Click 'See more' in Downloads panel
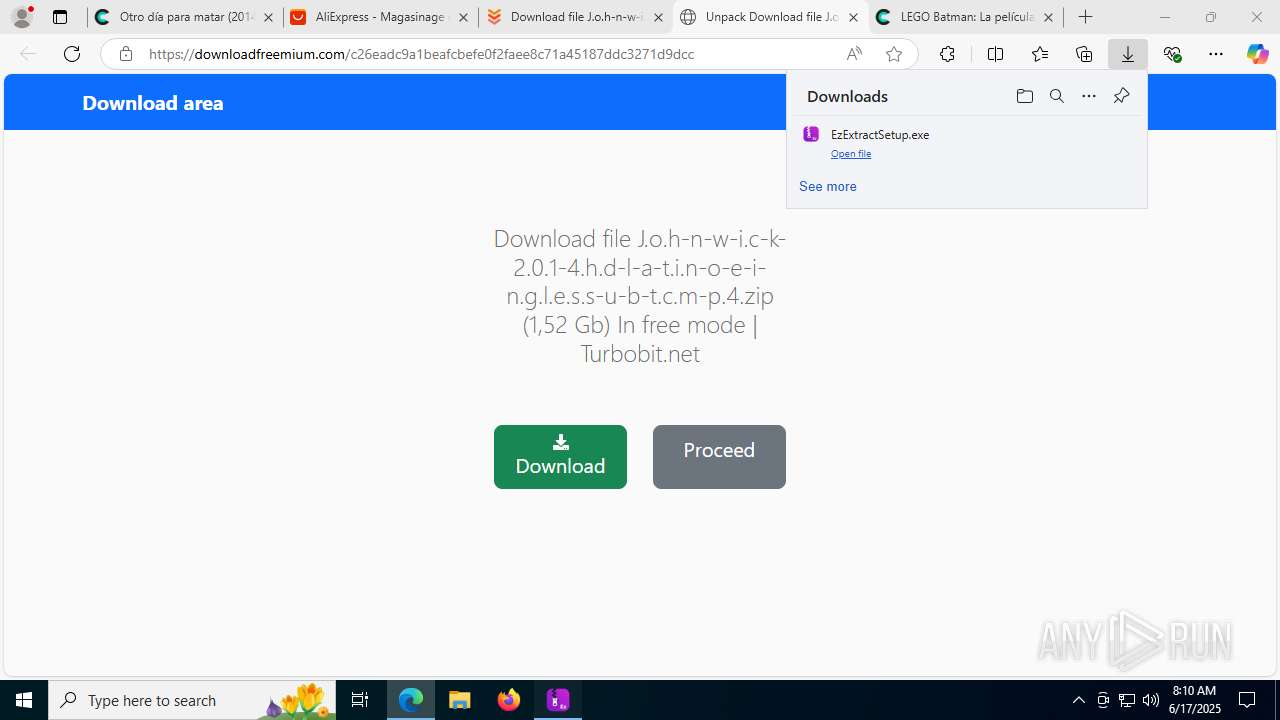1280x720 pixels. 828,186
